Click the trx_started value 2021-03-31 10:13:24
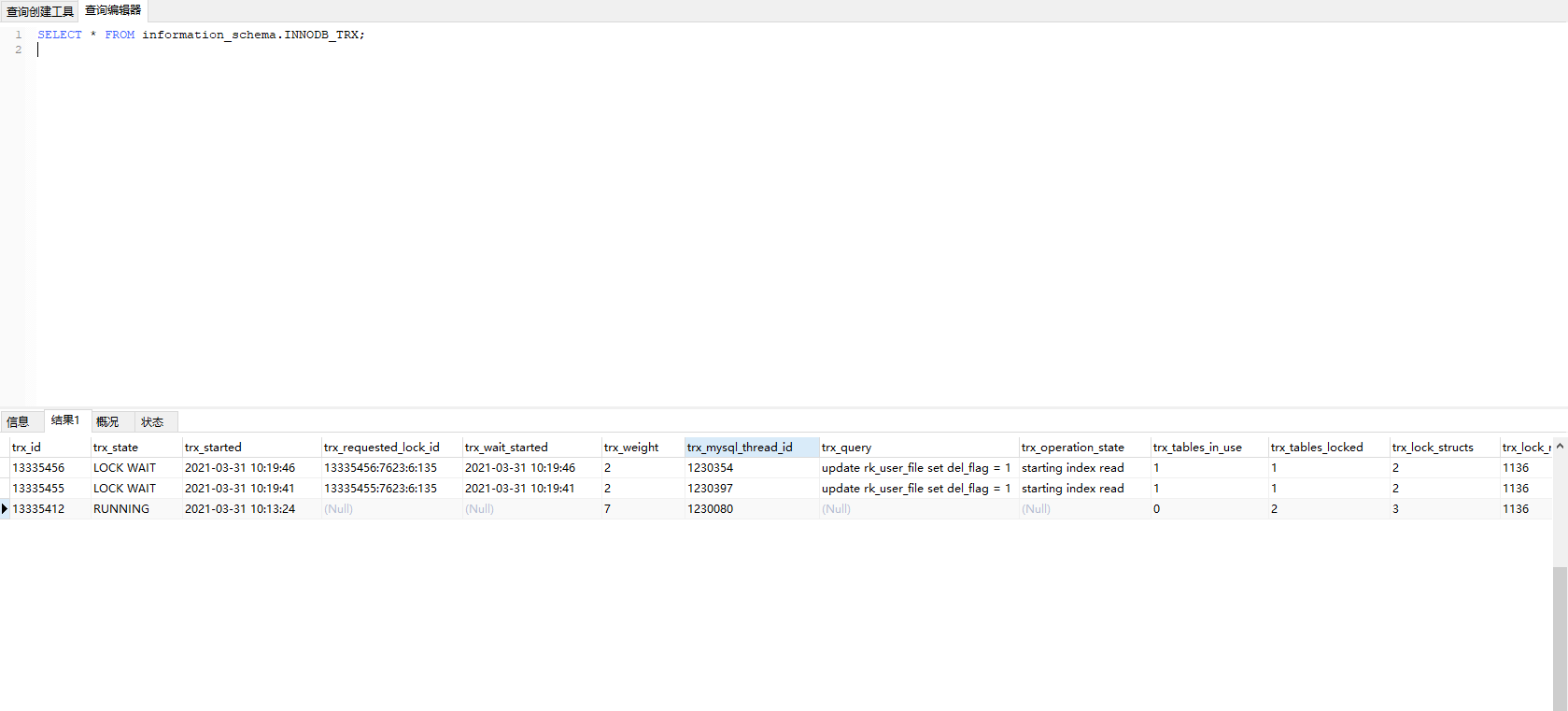The width and height of the screenshot is (1568, 711). (x=240, y=509)
